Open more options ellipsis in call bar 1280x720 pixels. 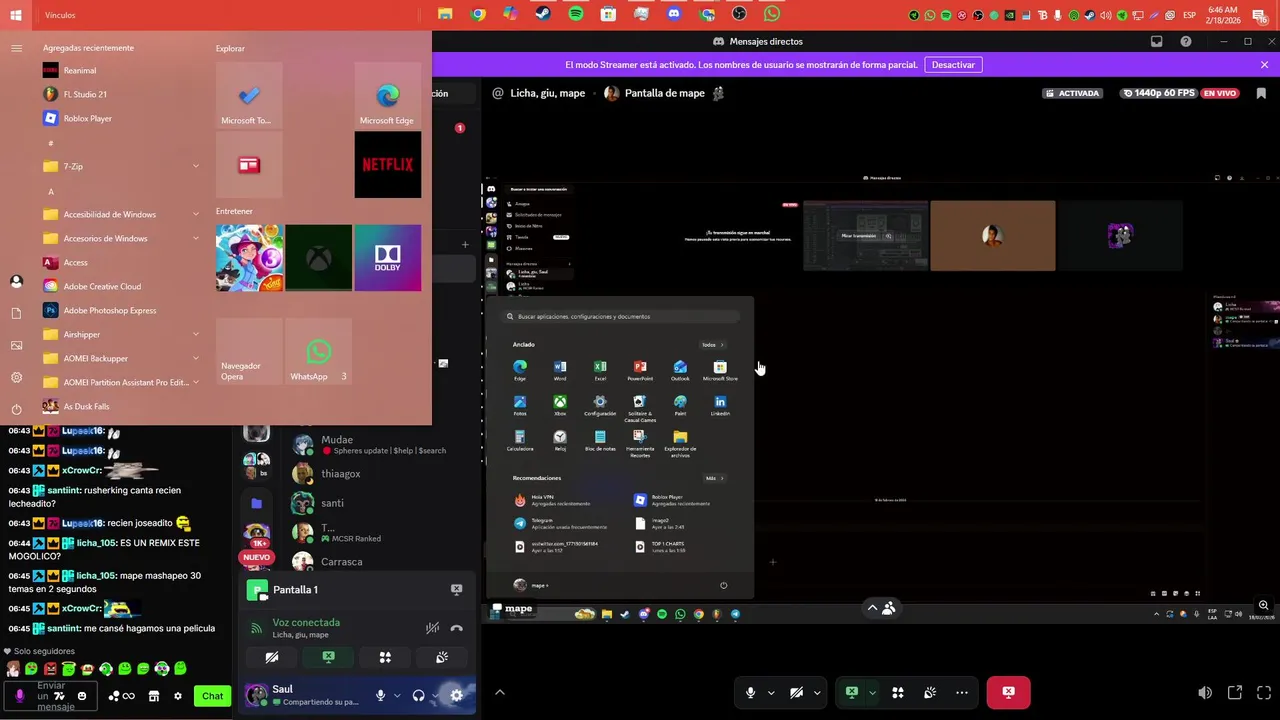pyautogui.click(x=961, y=693)
